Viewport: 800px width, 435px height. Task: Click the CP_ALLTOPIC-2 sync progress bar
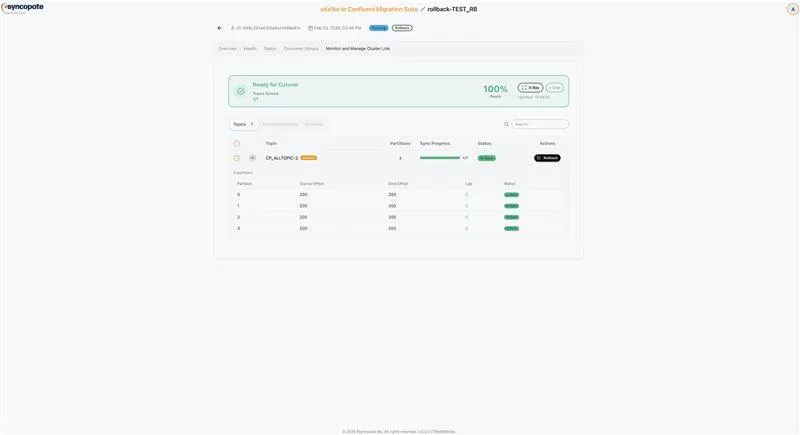pos(440,158)
